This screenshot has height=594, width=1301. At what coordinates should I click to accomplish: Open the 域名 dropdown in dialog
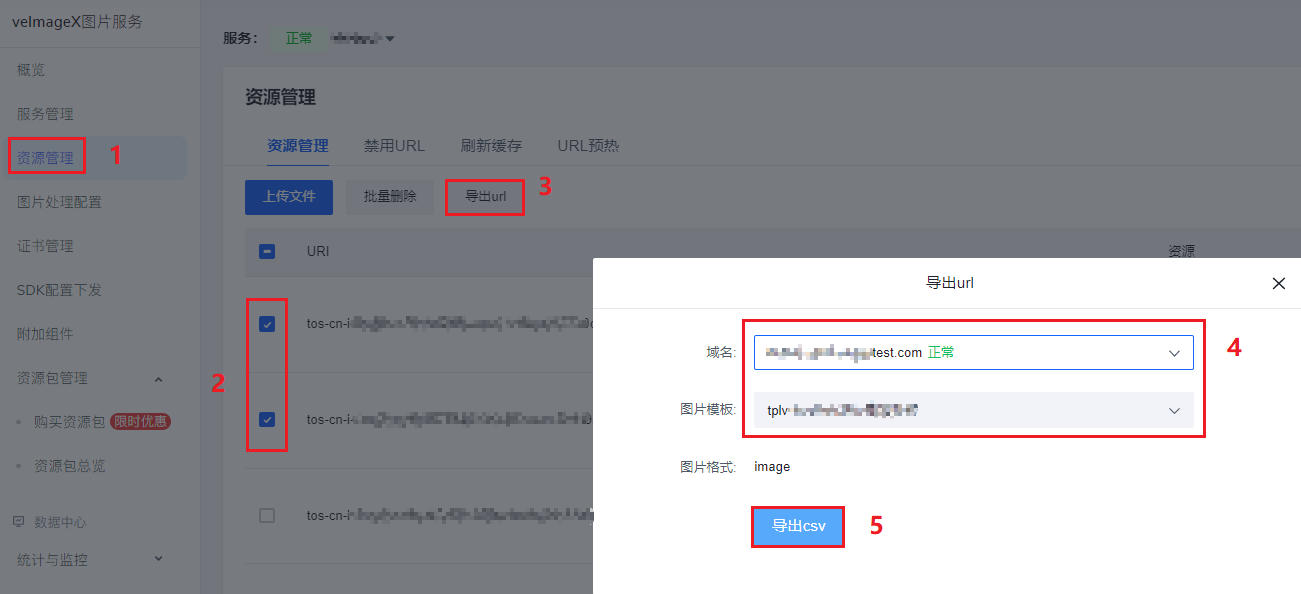pyautogui.click(x=974, y=352)
